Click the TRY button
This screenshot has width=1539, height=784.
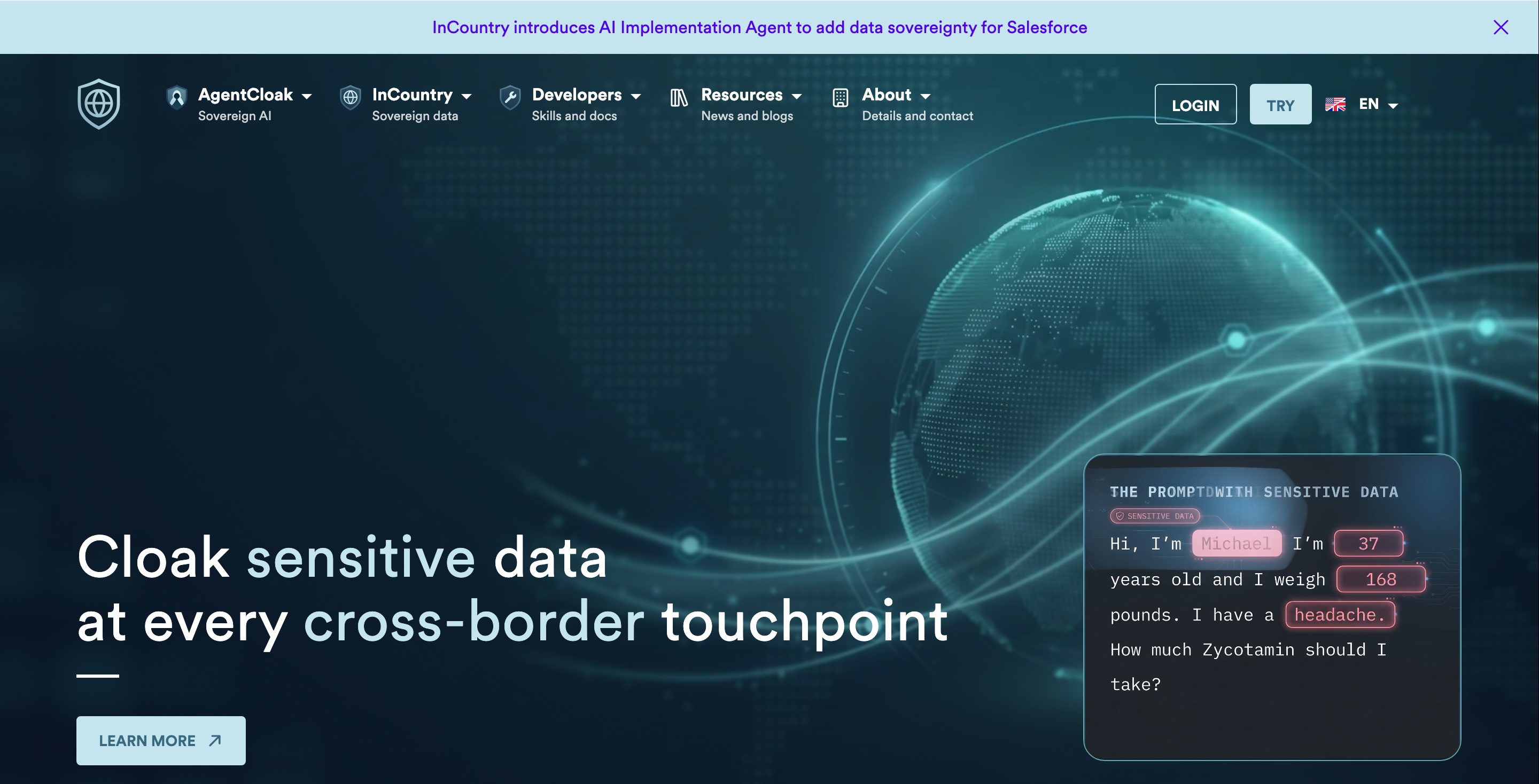pos(1280,105)
